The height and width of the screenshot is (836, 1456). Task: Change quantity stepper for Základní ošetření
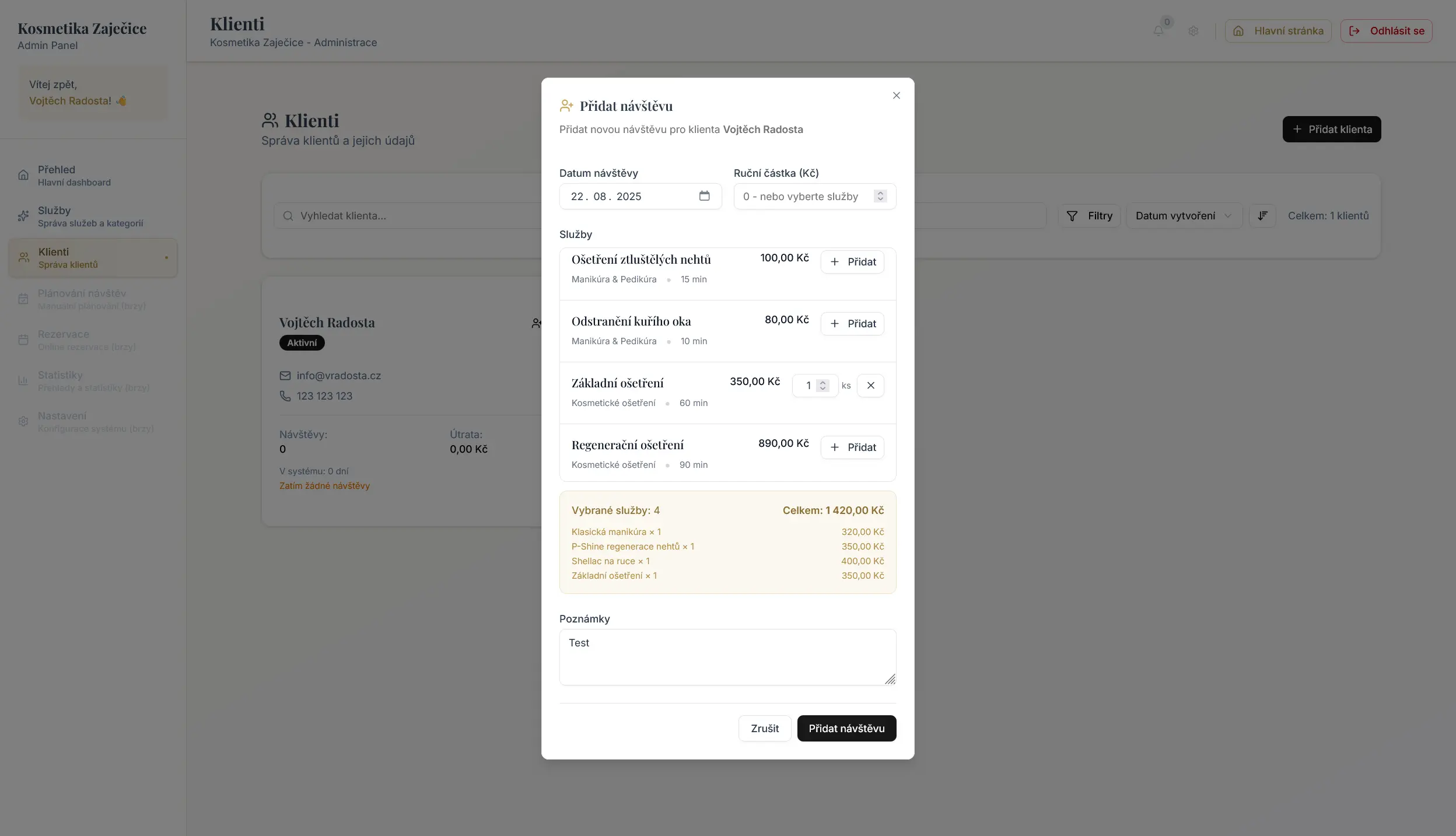[822, 386]
